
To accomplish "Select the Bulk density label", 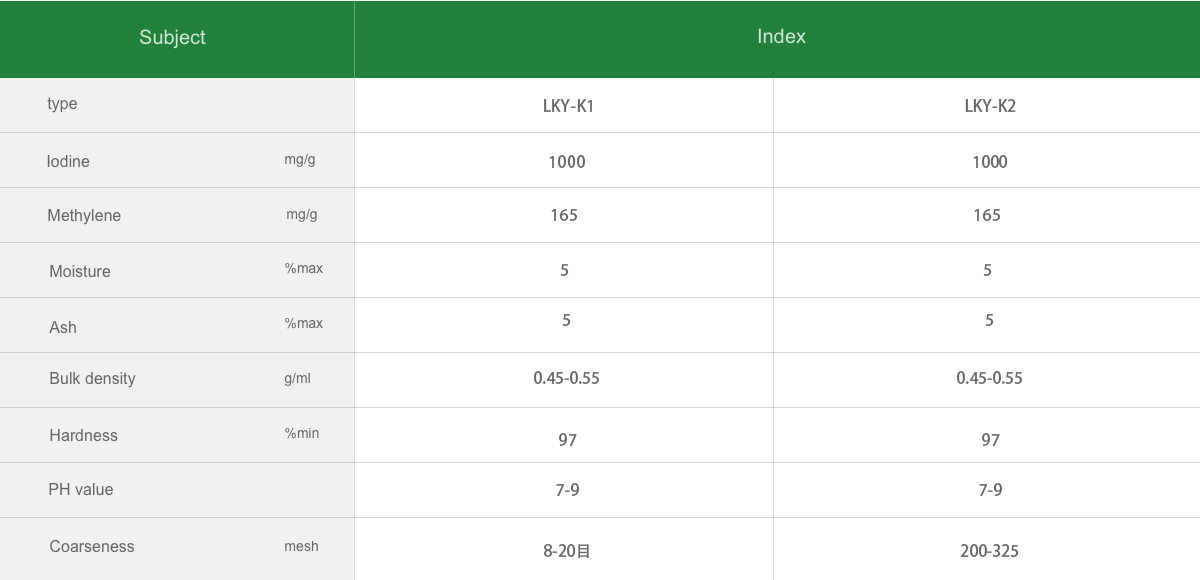I will (92, 379).
